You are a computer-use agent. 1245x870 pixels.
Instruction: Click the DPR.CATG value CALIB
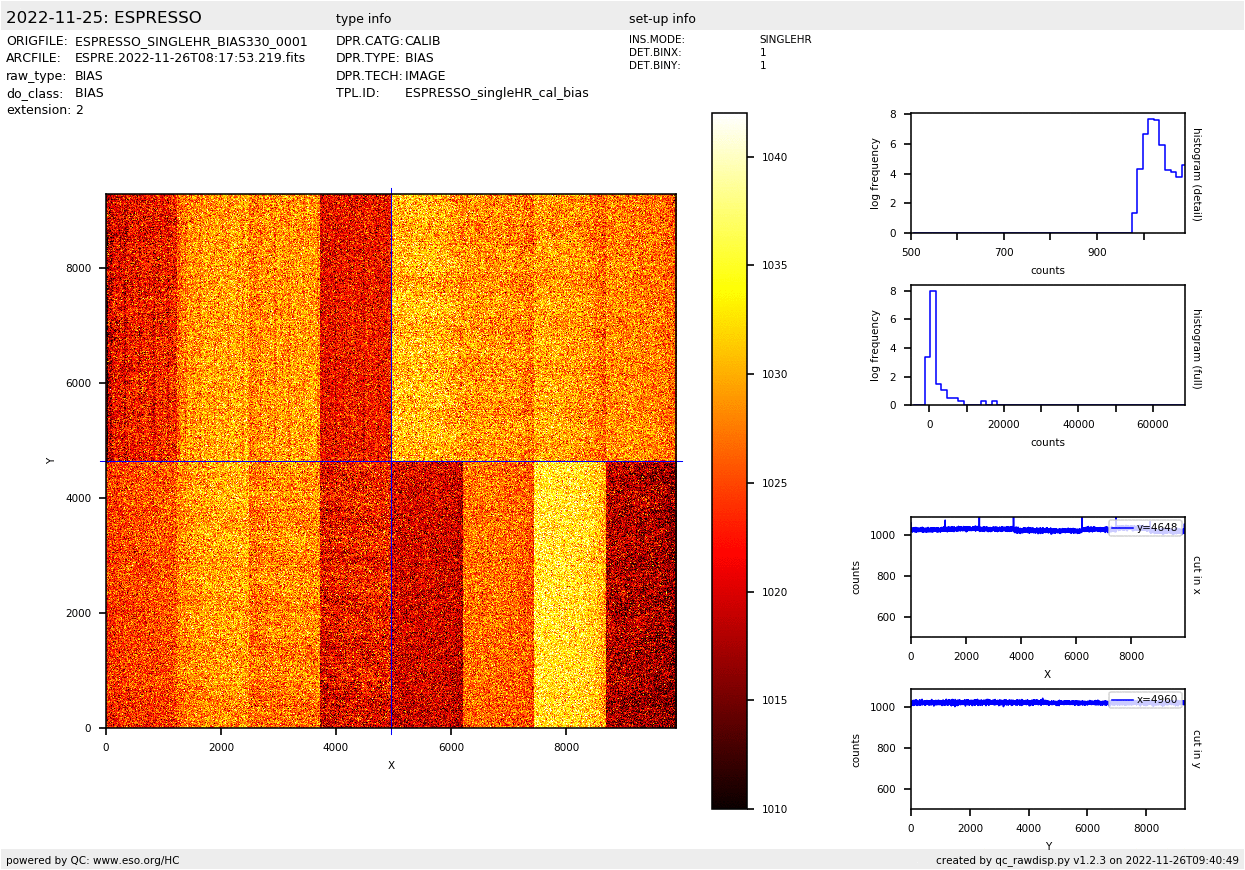[422, 42]
